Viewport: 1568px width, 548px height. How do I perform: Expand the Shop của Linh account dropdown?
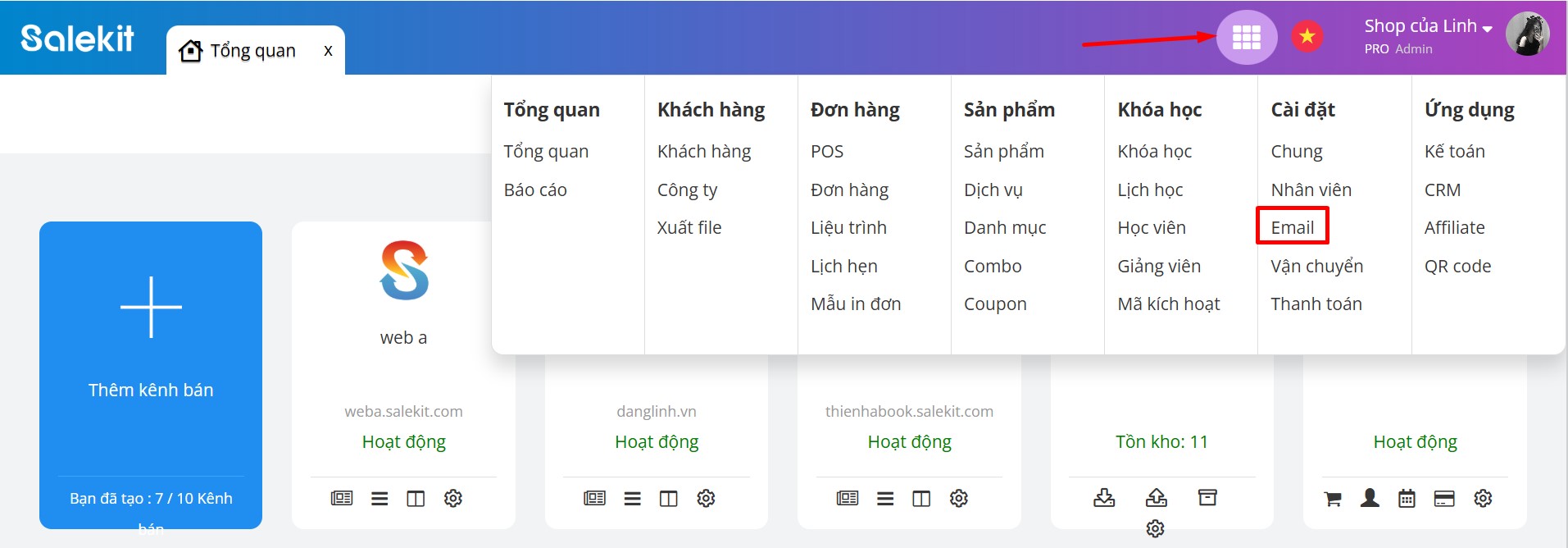[1428, 27]
